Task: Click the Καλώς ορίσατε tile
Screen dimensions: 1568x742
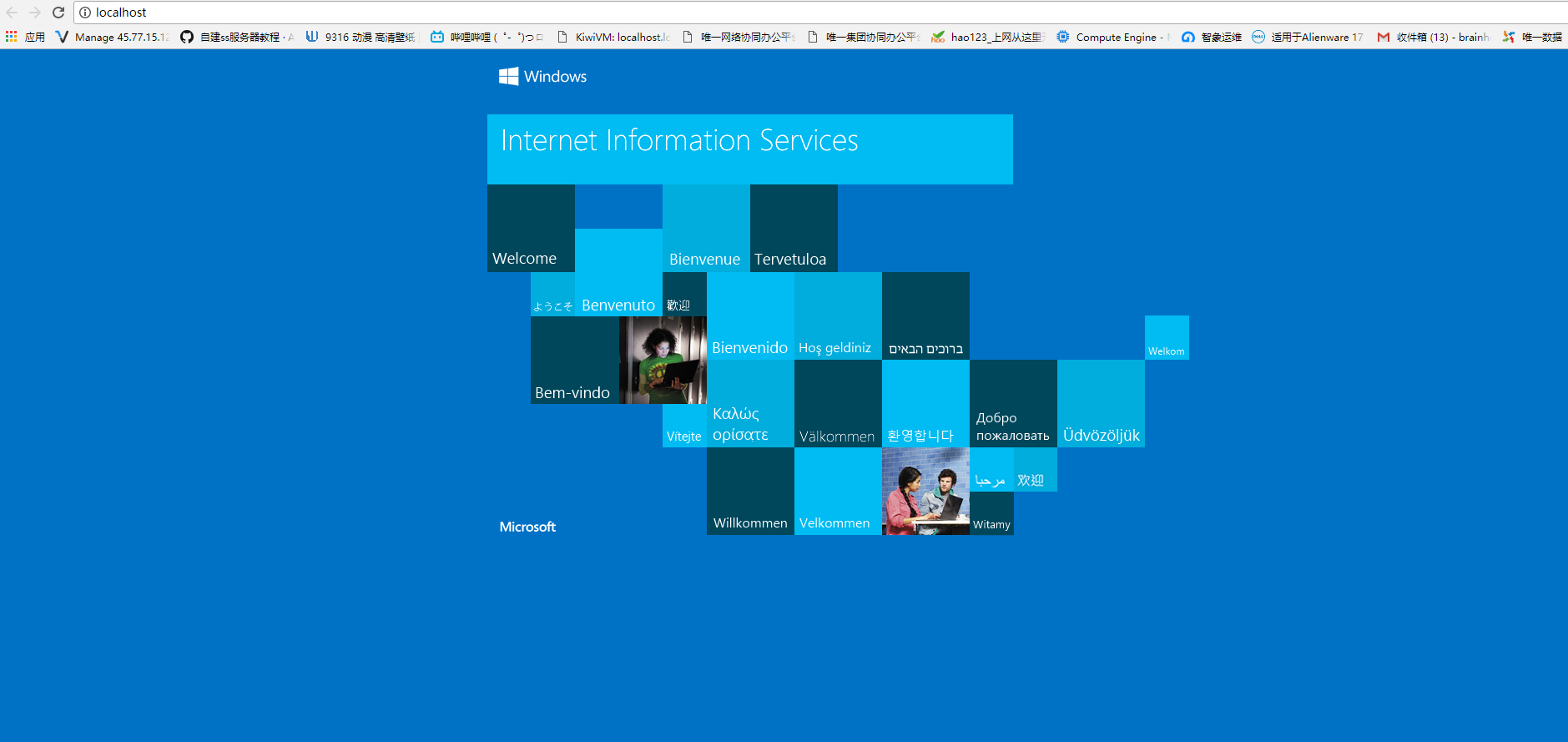Action: 750,403
